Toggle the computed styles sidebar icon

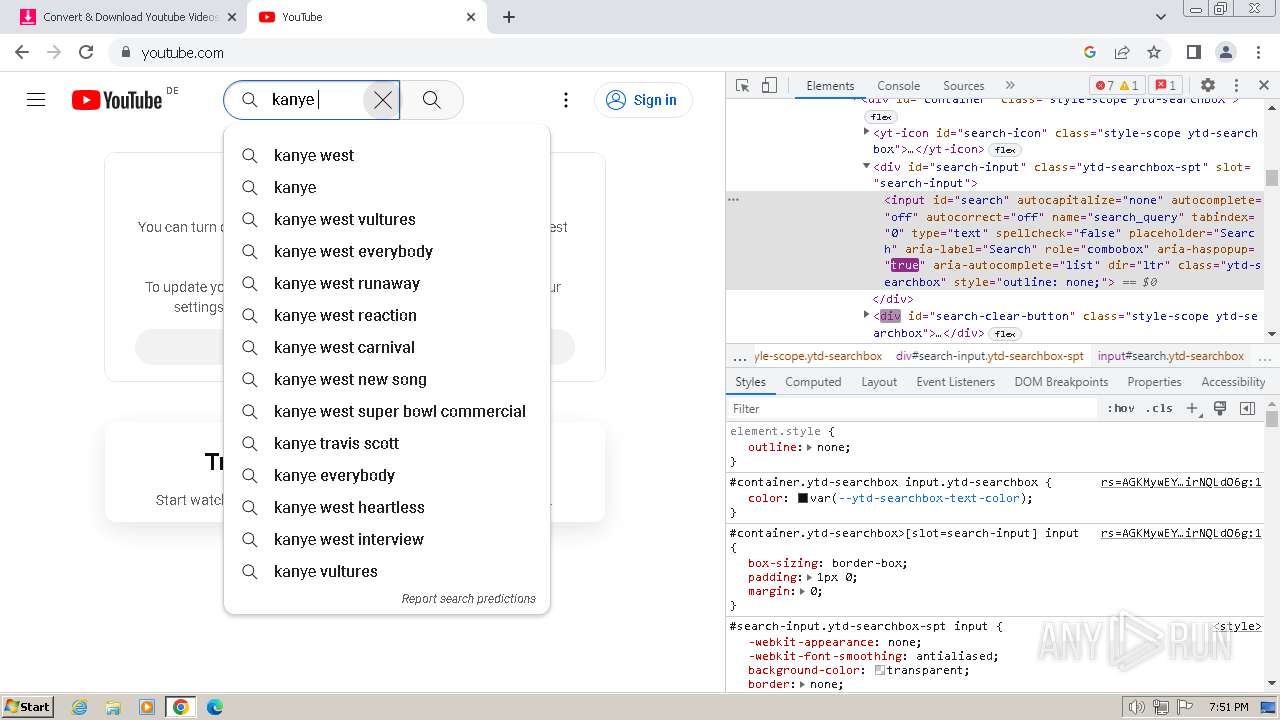1247,408
